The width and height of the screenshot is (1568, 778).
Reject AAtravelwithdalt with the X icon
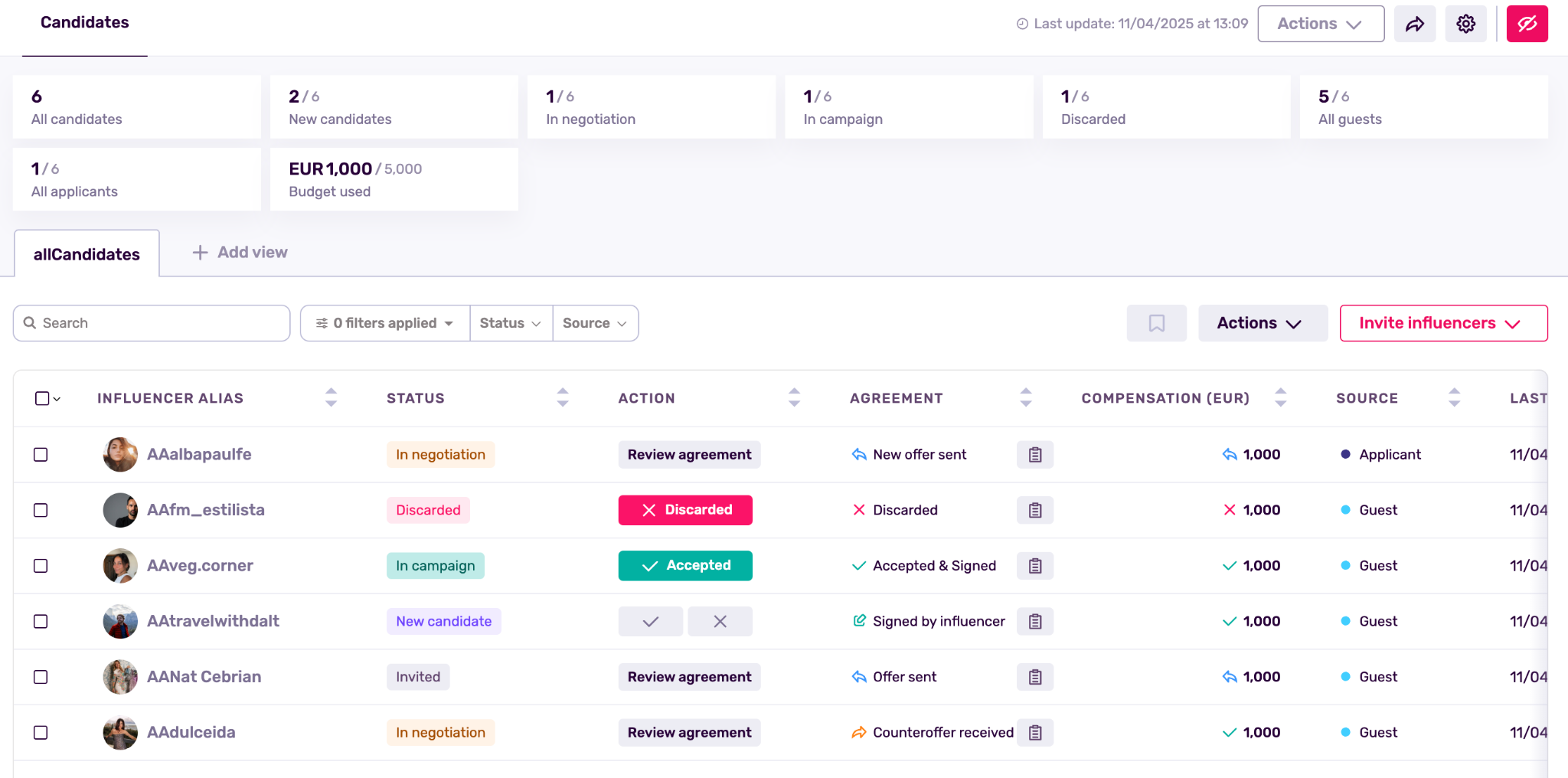[x=720, y=622]
